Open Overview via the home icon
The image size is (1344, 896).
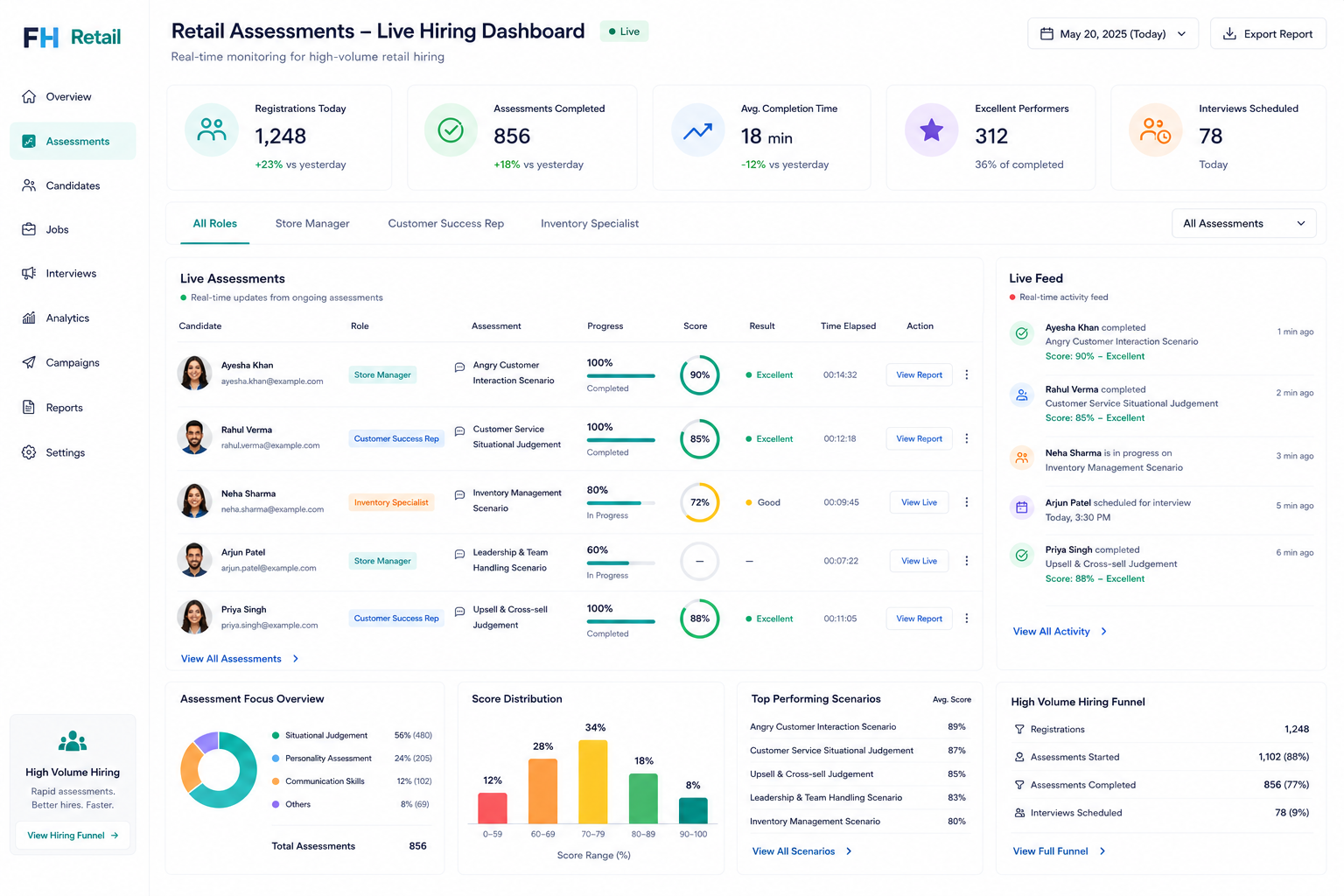[x=29, y=96]
